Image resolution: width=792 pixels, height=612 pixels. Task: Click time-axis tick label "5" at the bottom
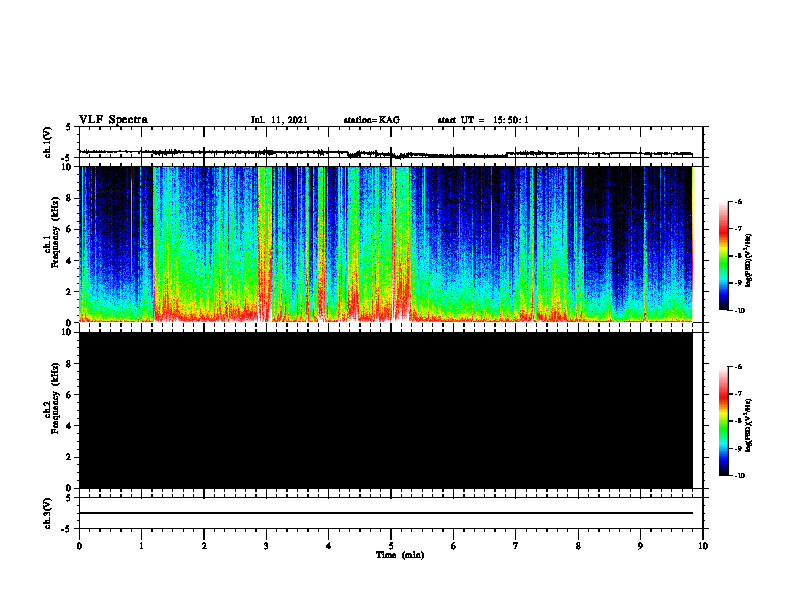tap(391, 546)
